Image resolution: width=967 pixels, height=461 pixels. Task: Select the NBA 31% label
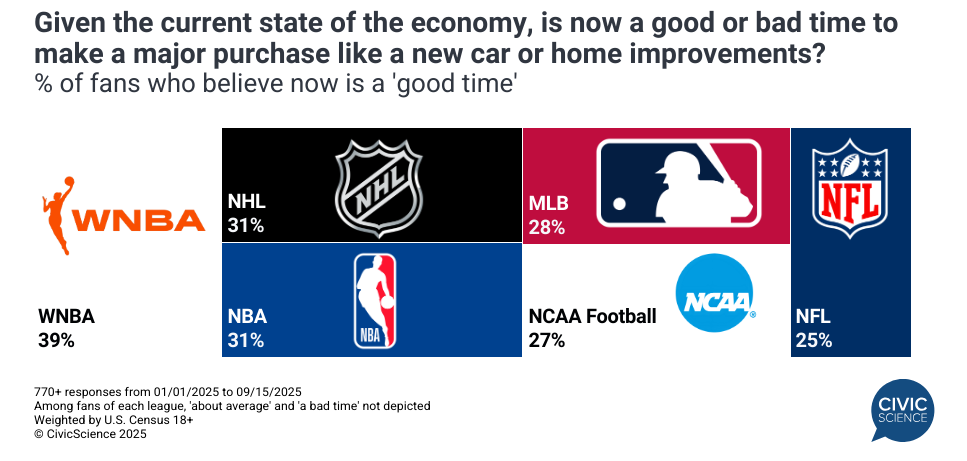pos(246,329)
